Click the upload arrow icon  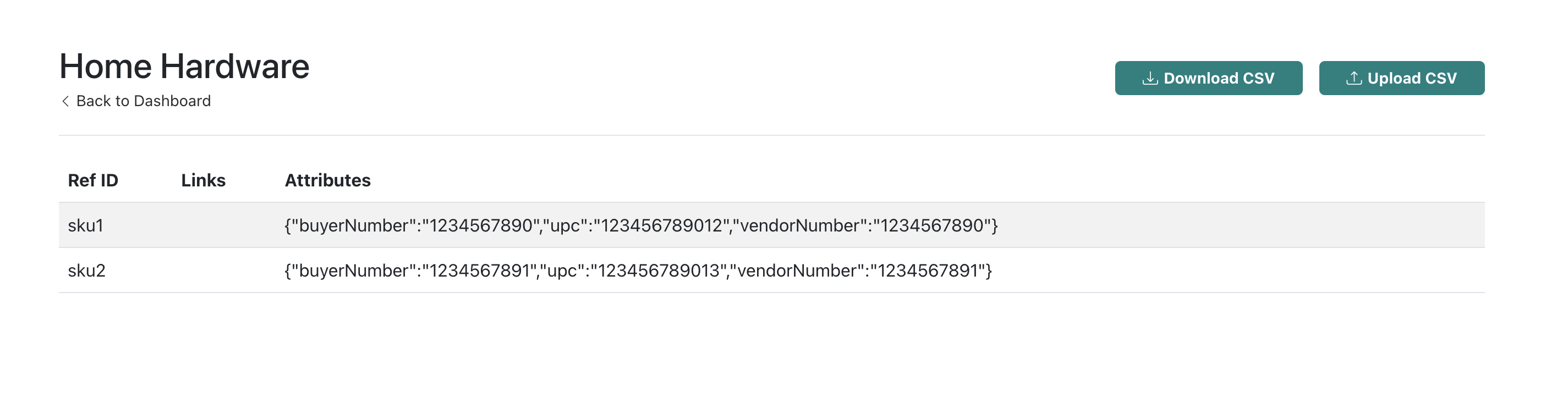click(x=1354, y=78)
